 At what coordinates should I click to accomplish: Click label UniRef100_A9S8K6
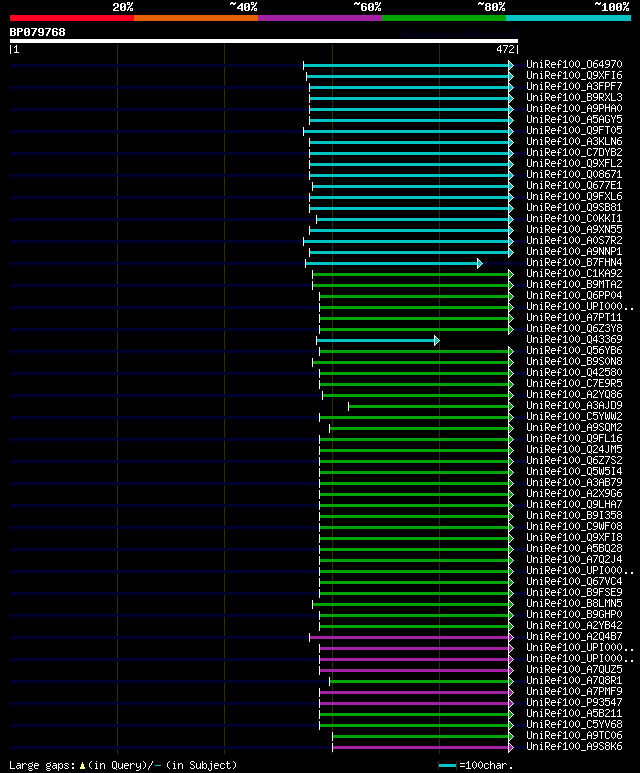[x=574, y=746]
